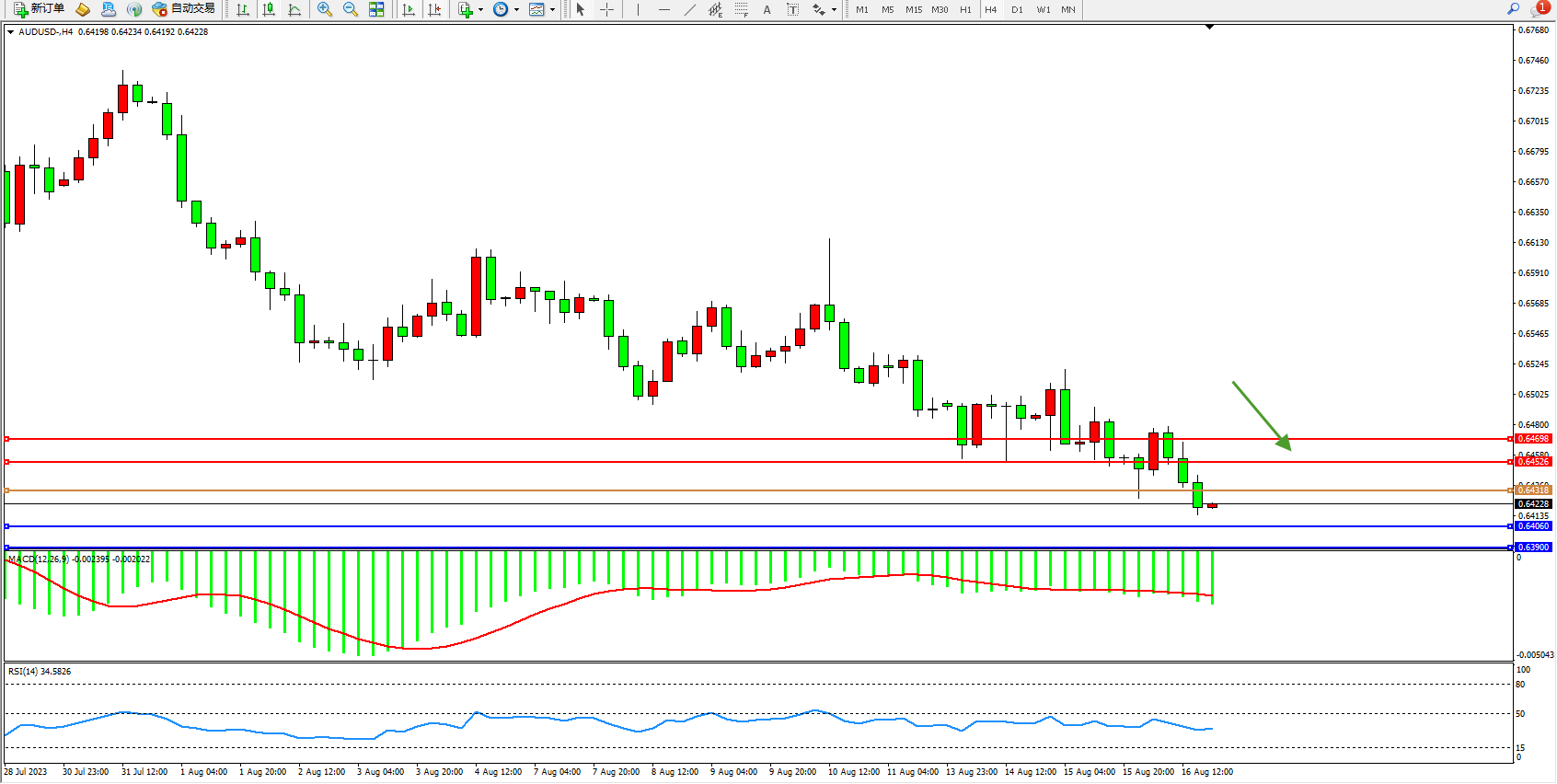Toggle chart auto scroll
Viewport: 1557px width, 784px height.
(409, 9)
